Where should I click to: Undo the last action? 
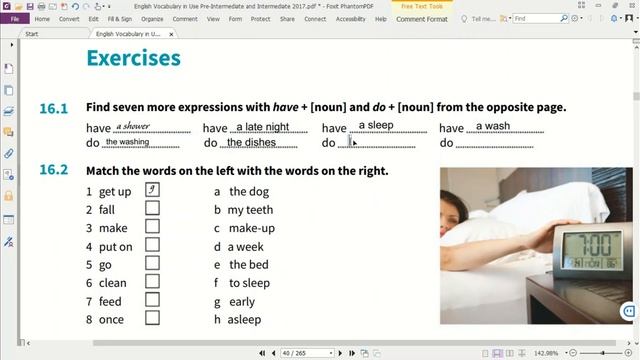coord(76,7)
